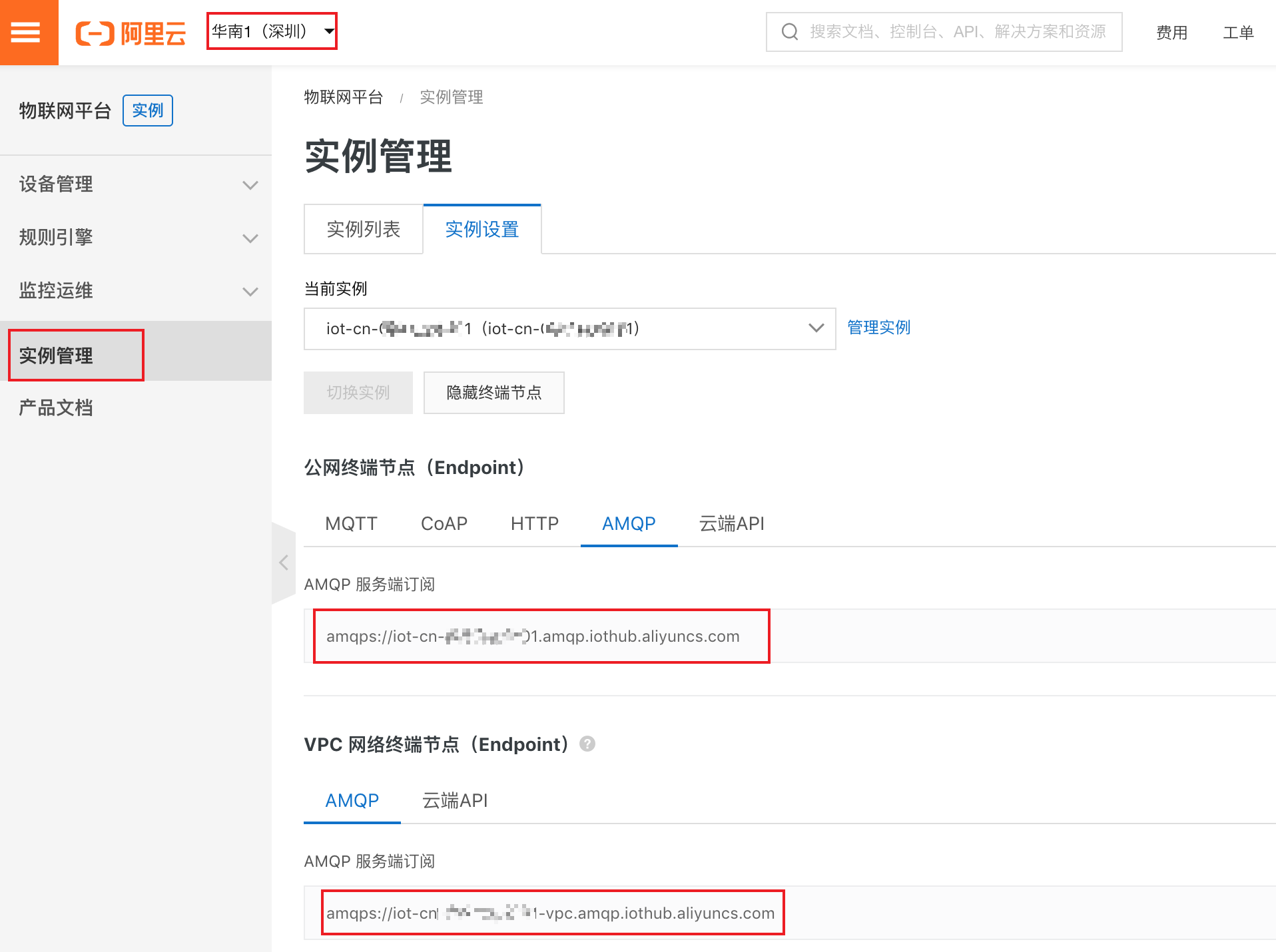The width and height of the screenshot is (1276, 952).
Task: Focus the top search box
Action: click(944, 32)
